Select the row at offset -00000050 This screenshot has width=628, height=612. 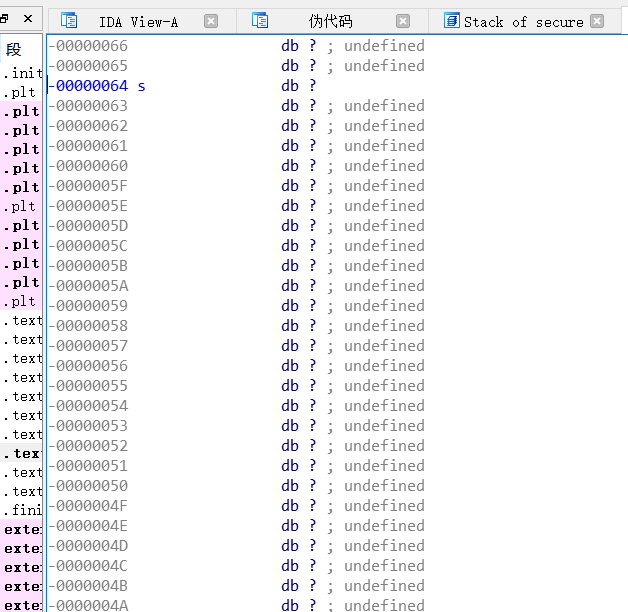point(90,486)
